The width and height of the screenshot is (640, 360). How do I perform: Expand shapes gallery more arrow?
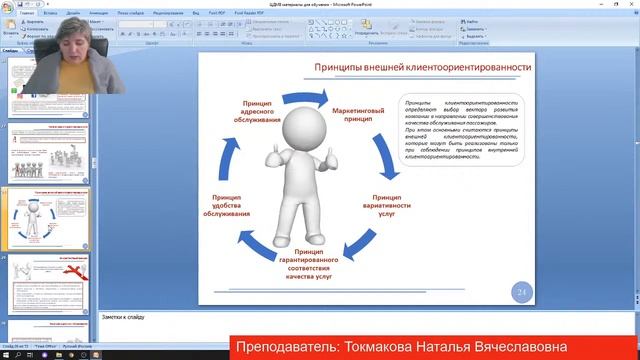coord(350,36)
